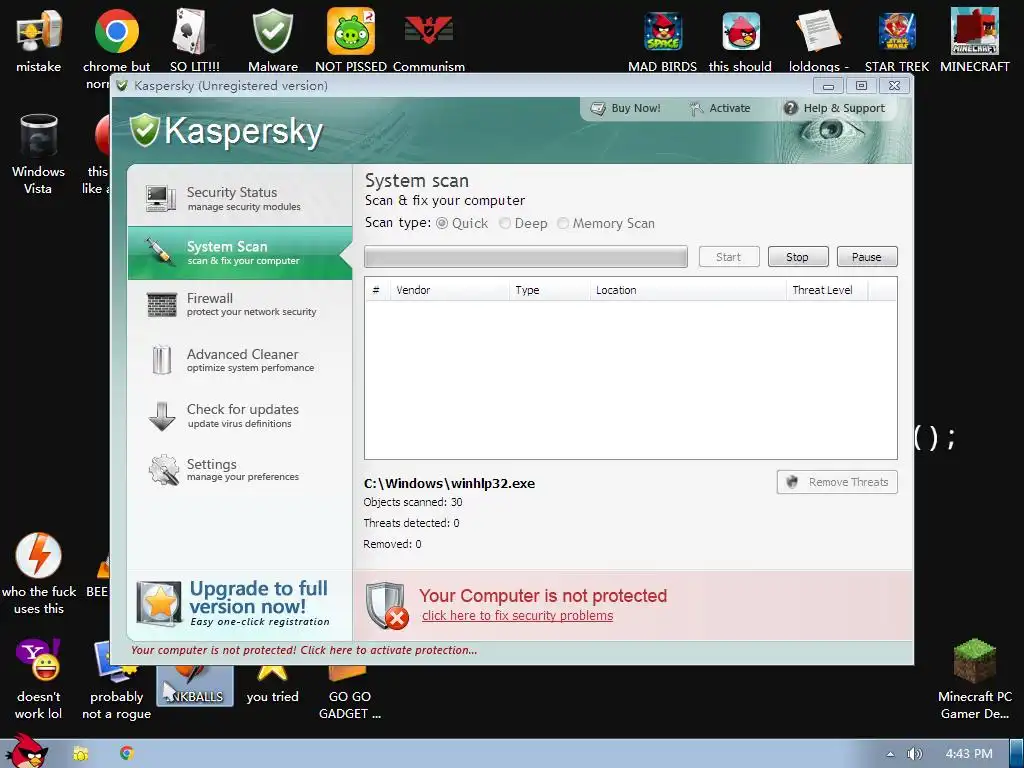Show hidden tray icons arrow
The height and width of the screenshot is (768, 1024).
coord(890,754)
